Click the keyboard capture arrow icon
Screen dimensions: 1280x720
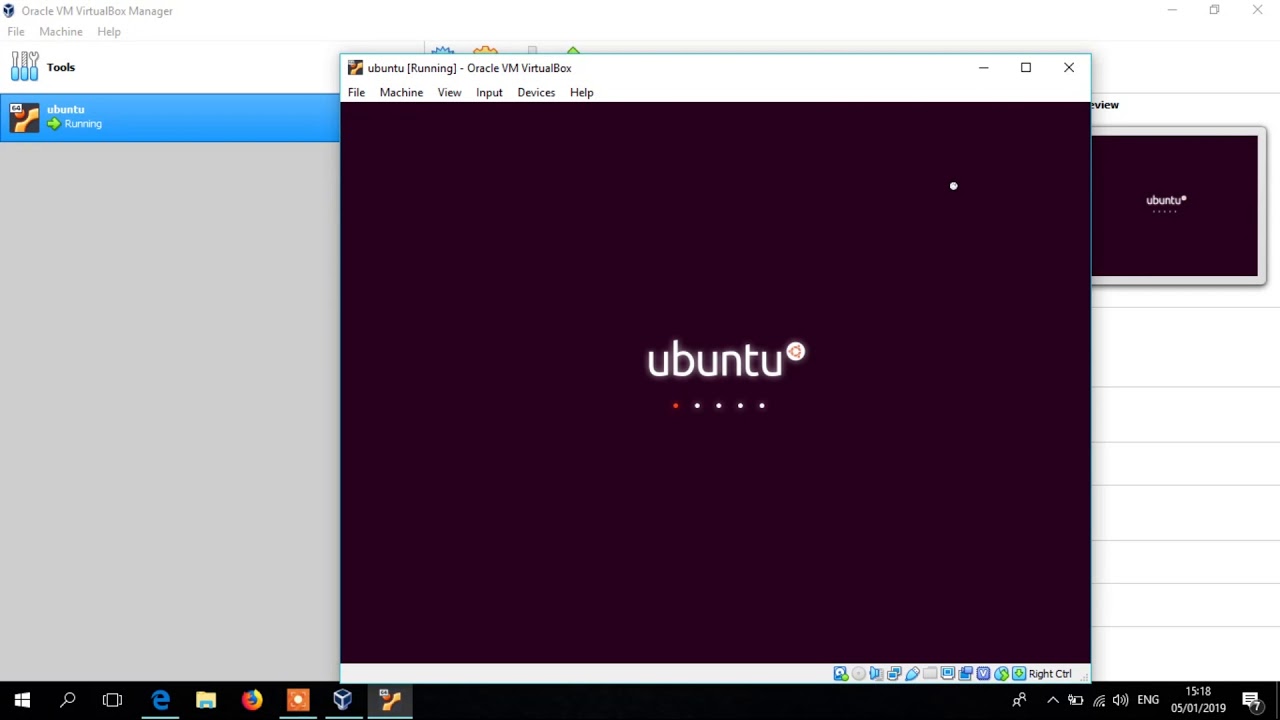[1019, 674]
